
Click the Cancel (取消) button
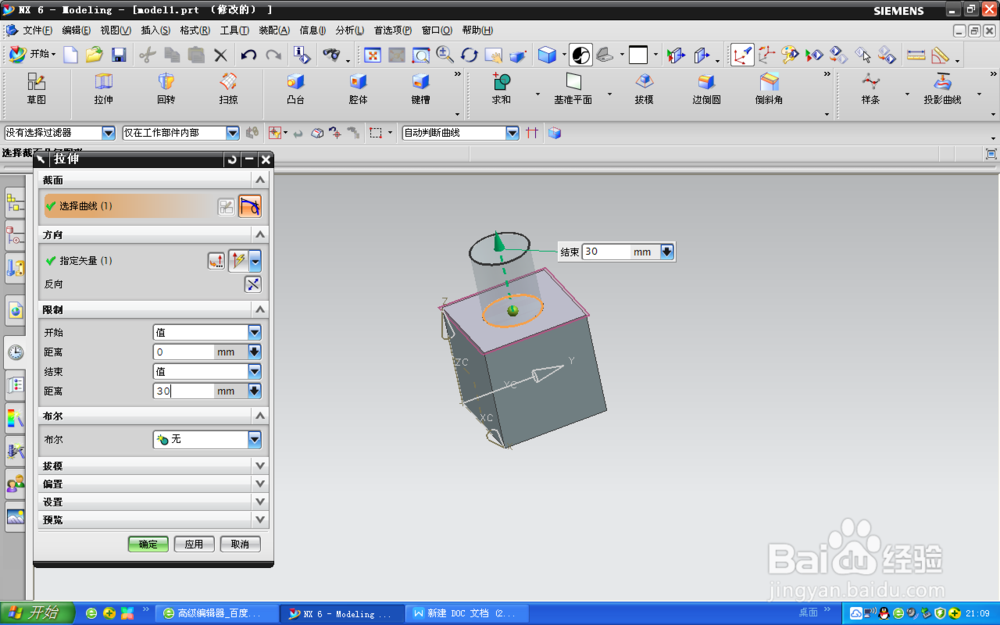tap(240, 544)
